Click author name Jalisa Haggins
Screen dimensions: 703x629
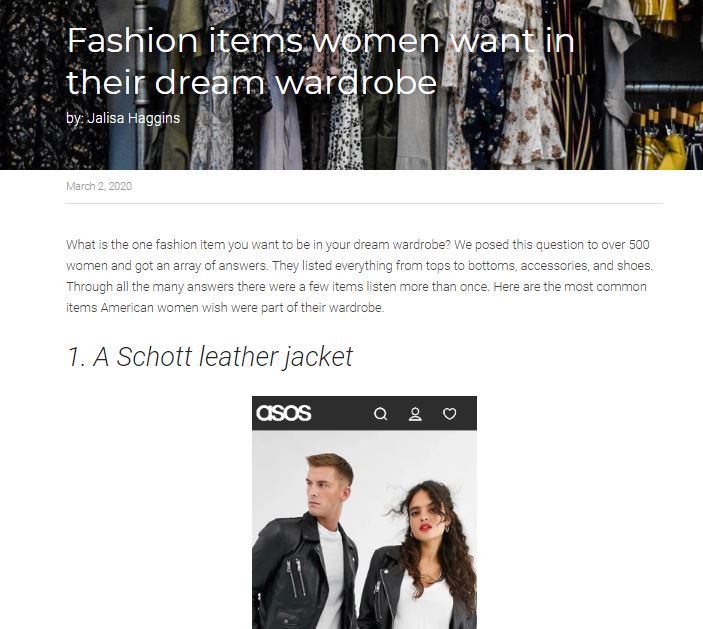[134, 118]
